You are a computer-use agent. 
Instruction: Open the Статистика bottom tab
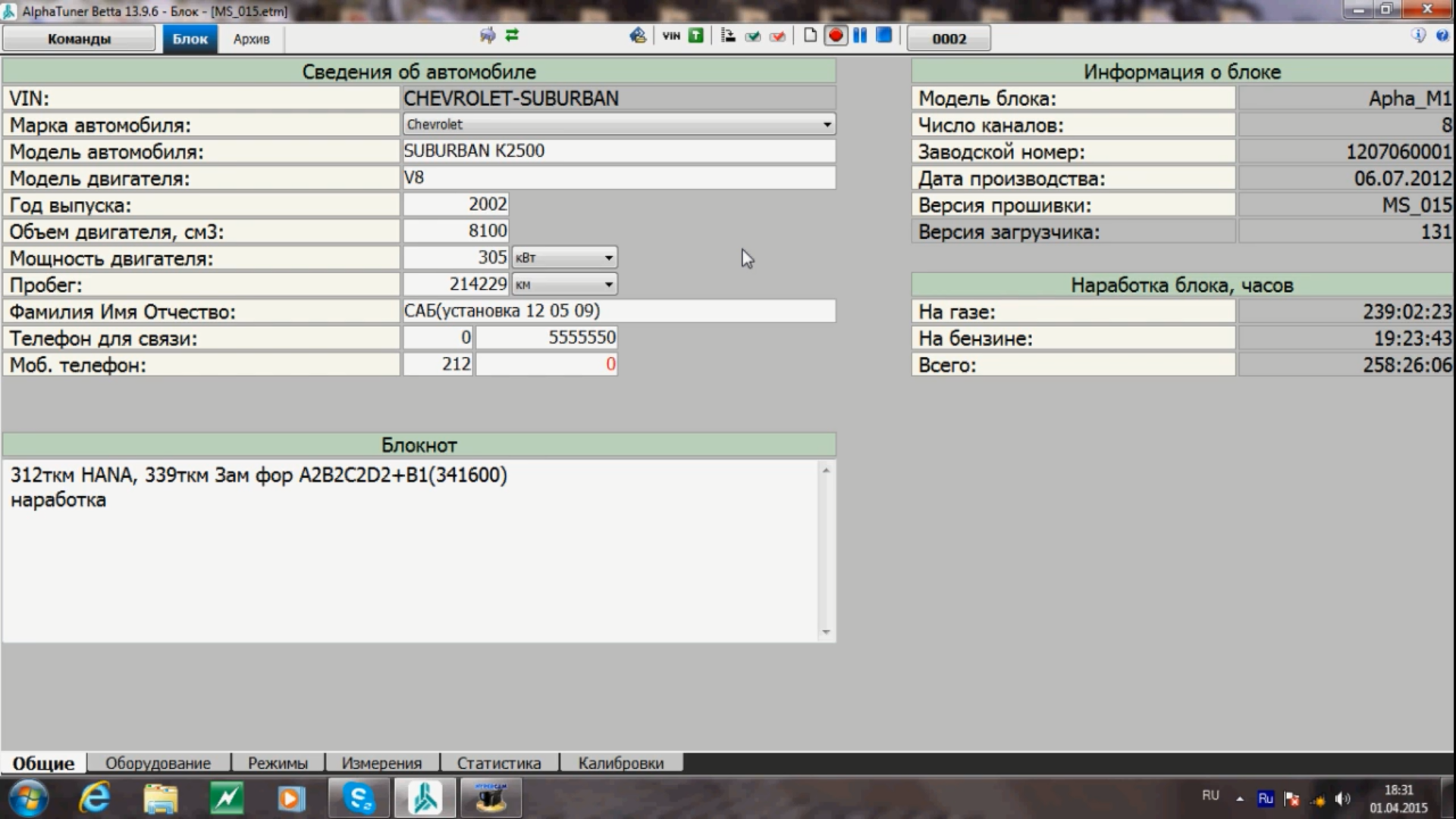pyautogui.click(x=499, y=763)
